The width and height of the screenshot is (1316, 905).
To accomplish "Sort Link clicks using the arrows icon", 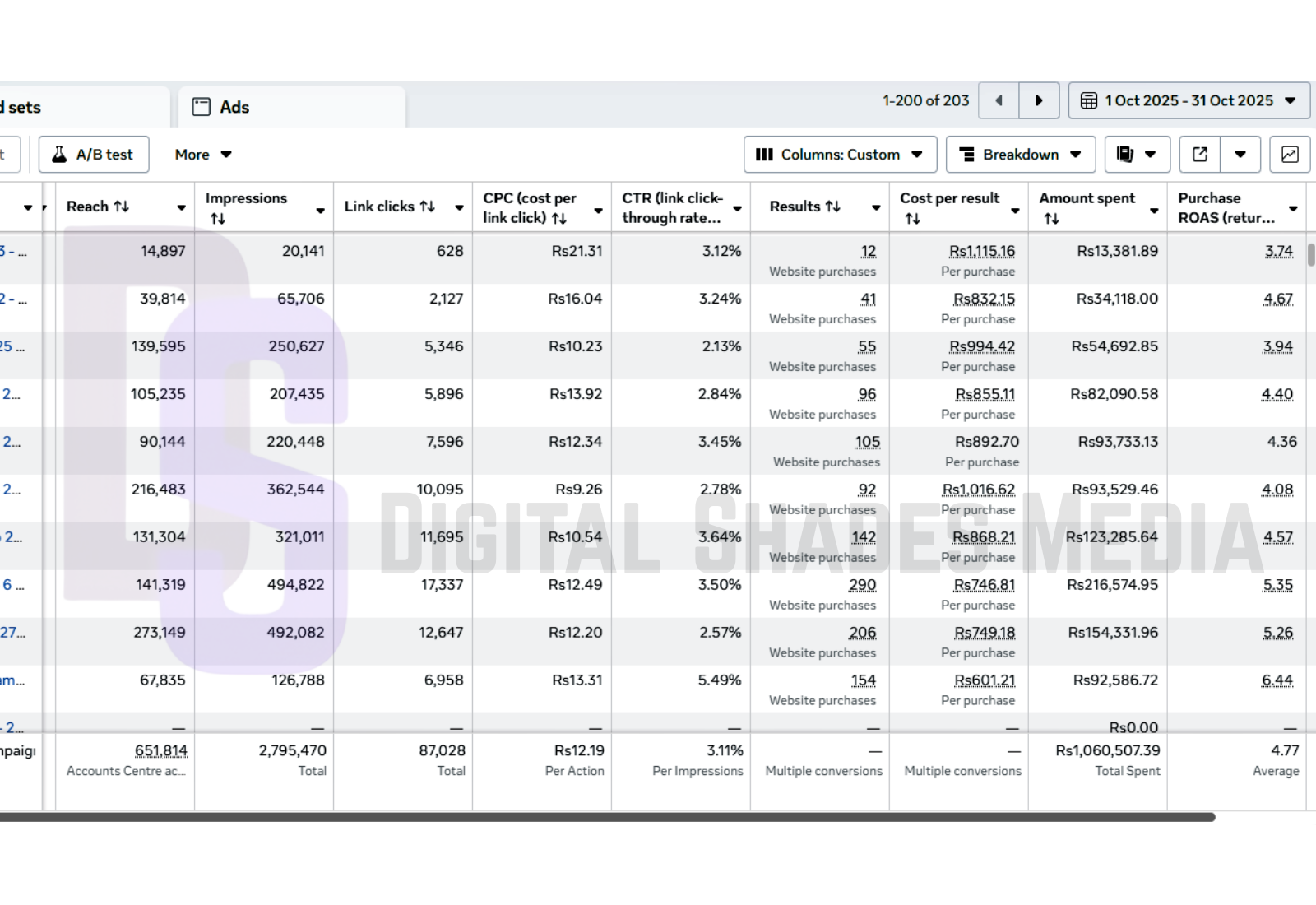I will (427, 207).
